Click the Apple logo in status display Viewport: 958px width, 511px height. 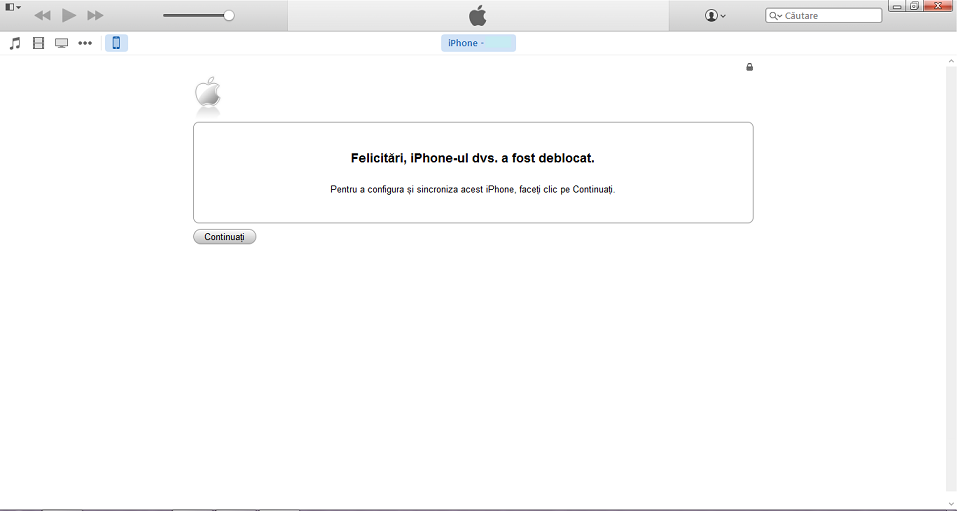478,15
